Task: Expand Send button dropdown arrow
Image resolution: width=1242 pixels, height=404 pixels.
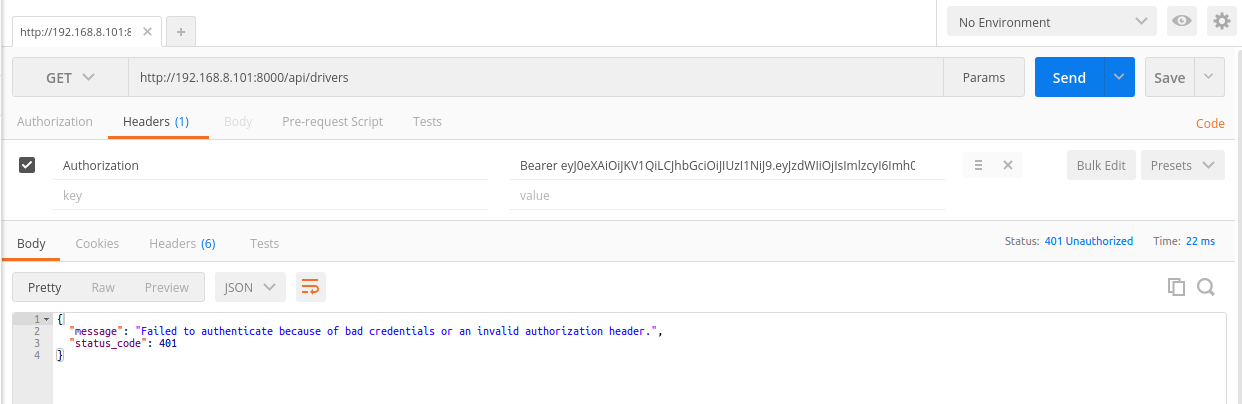Action: click(x=1119, y=77)
